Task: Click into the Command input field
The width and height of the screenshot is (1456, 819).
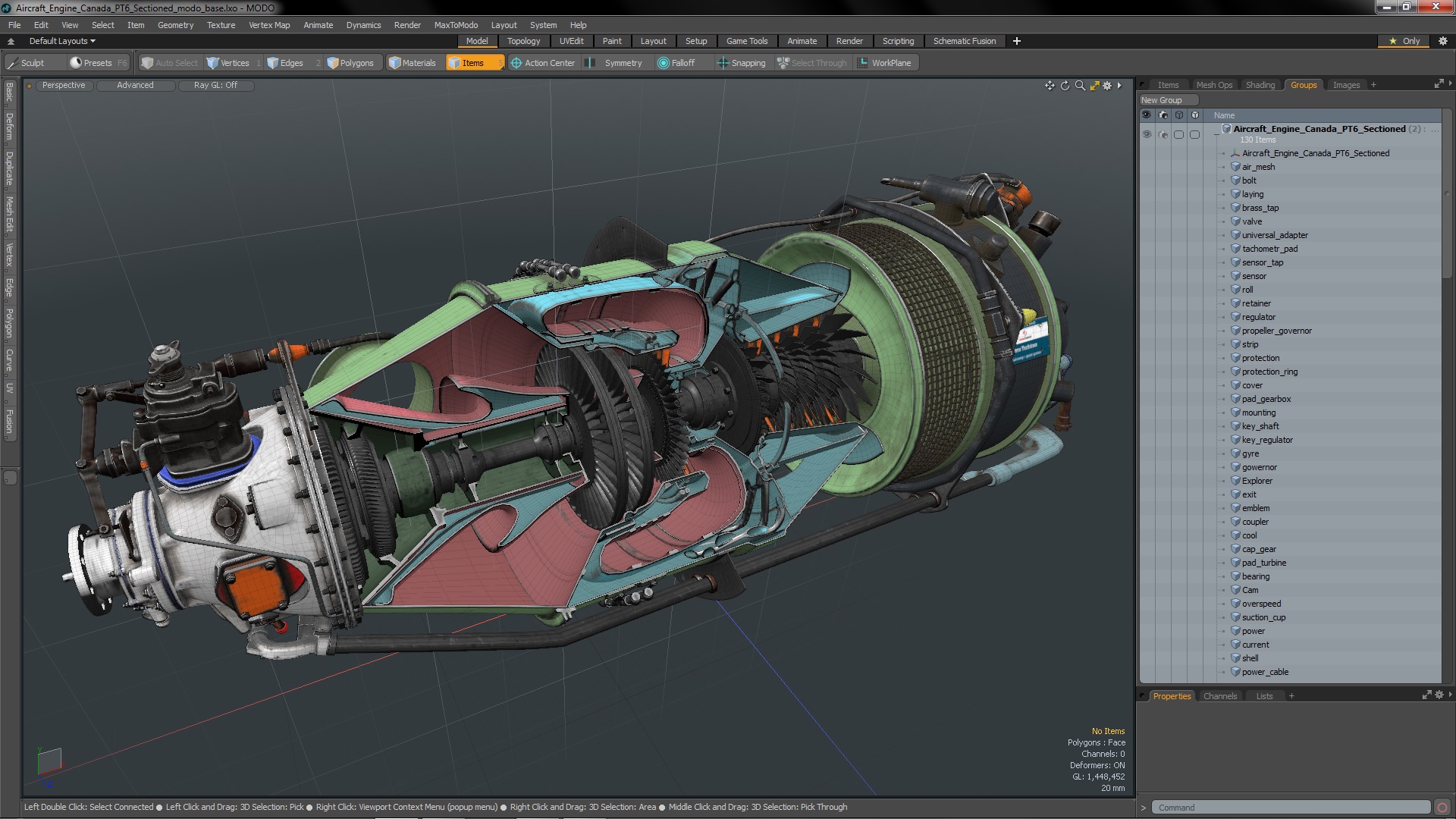Action: click(x=1289, y=808)
